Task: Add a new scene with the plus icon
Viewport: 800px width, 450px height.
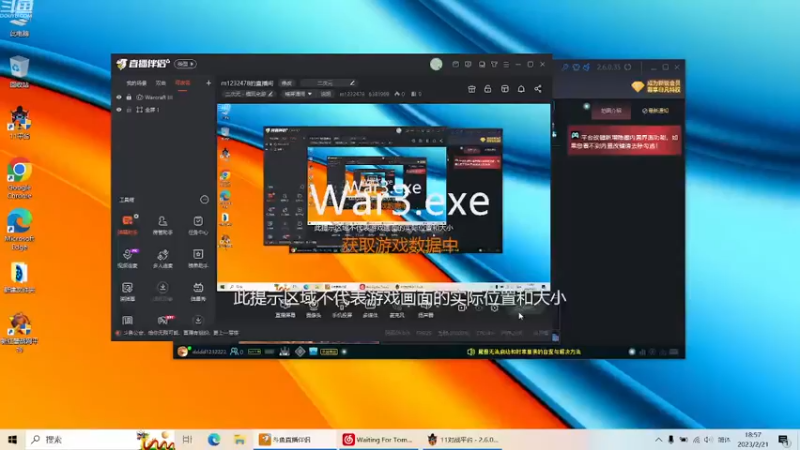Action: point(208,83)
